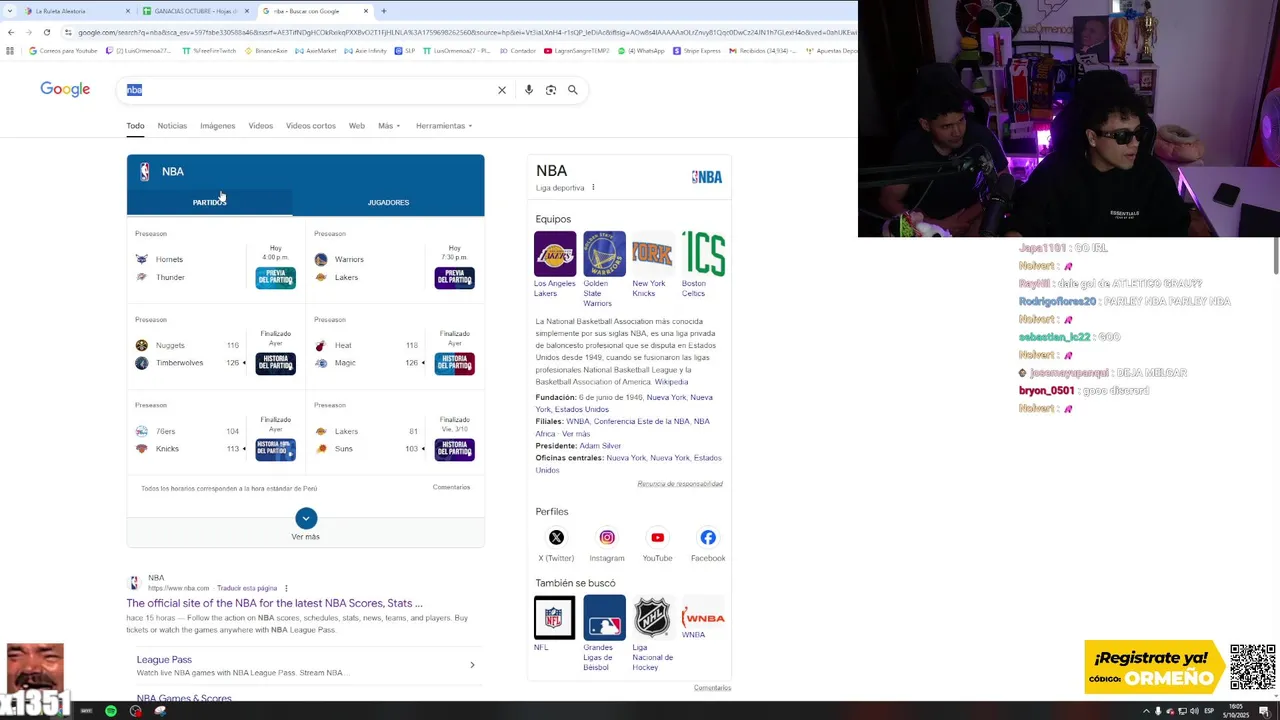Open the volume control in system tray
This screenshot has width=1280, height=720.
coord(1194,711)
